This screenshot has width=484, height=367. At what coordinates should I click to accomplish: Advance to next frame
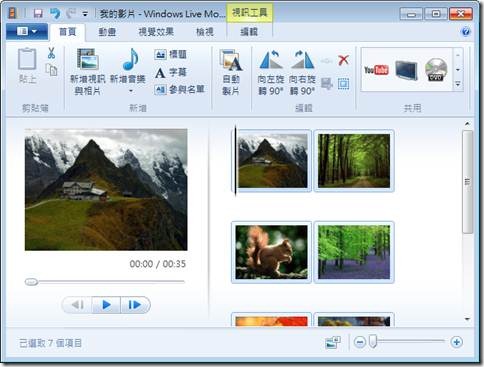135,305
